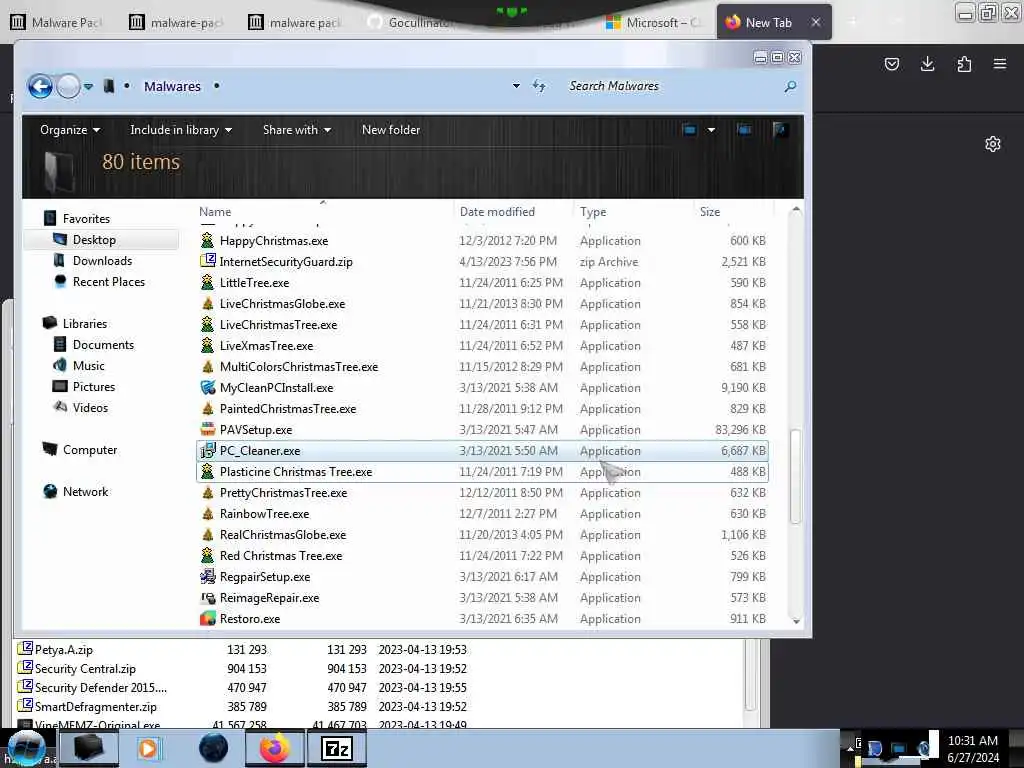Open the Share with menu
The image size is (1024, 768).
pos(296,130)
